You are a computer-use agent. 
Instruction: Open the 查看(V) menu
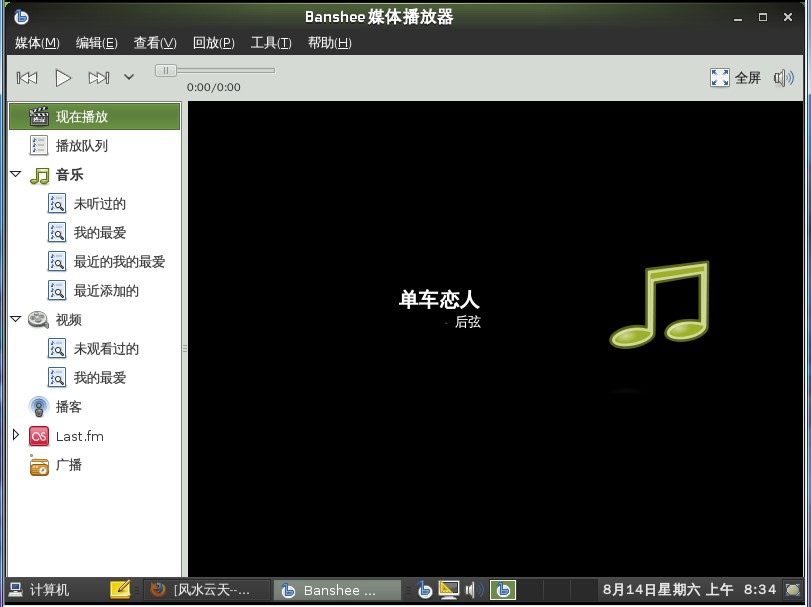coord(155,43)
